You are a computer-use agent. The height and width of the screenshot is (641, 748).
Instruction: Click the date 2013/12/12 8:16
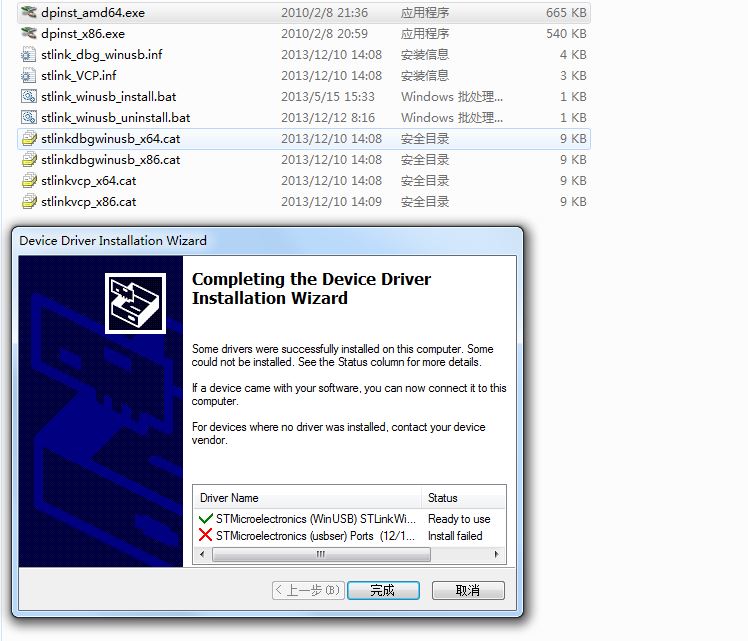(x=328, y=118)
